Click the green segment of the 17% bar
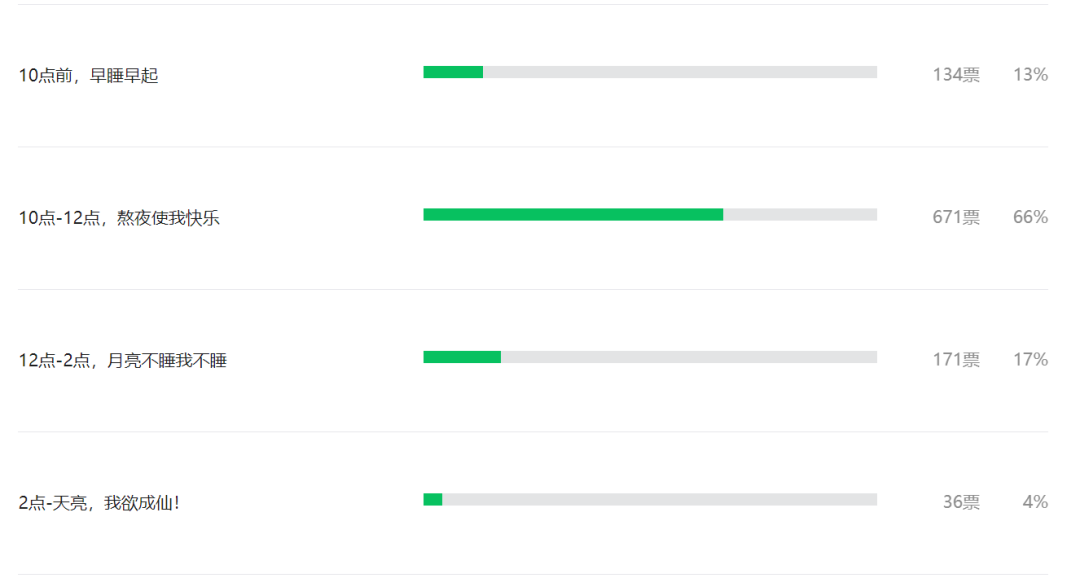 click(462, 357)
